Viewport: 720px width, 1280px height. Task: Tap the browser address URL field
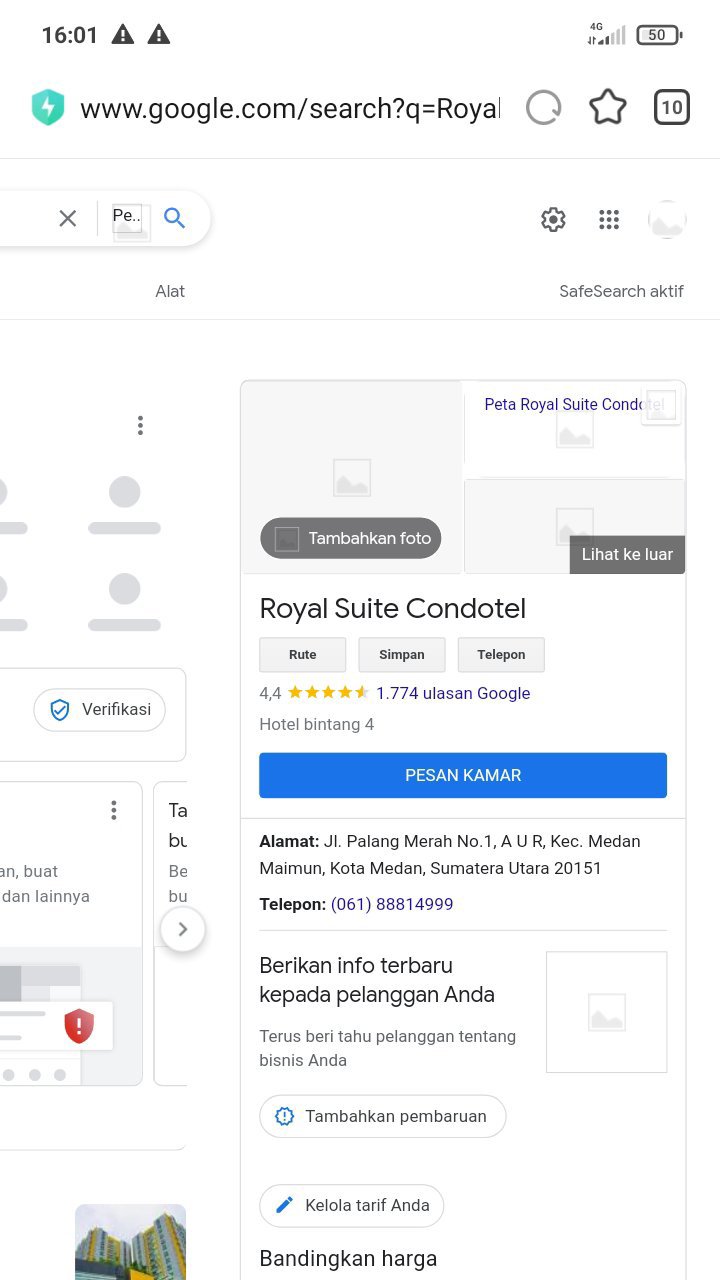pos(290,108)
